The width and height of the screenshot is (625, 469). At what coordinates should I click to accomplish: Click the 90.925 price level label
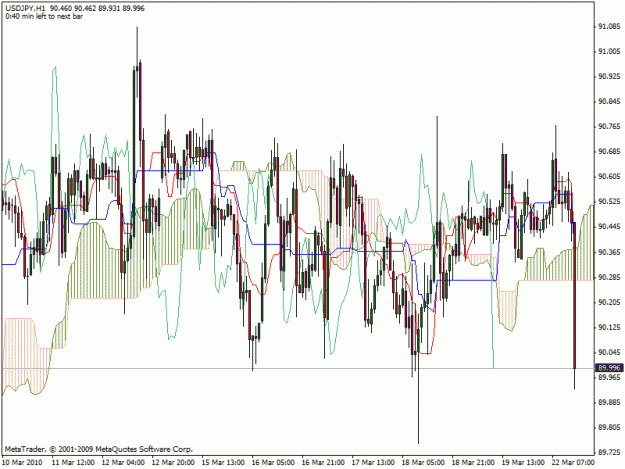pos(609,77)
